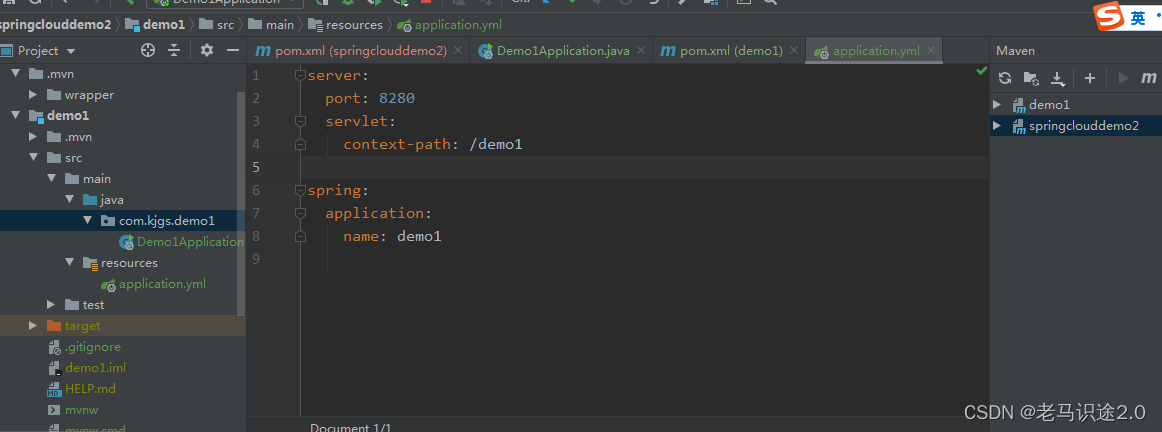
Task: Expand the wrapper folder
Action: [33, 95]
